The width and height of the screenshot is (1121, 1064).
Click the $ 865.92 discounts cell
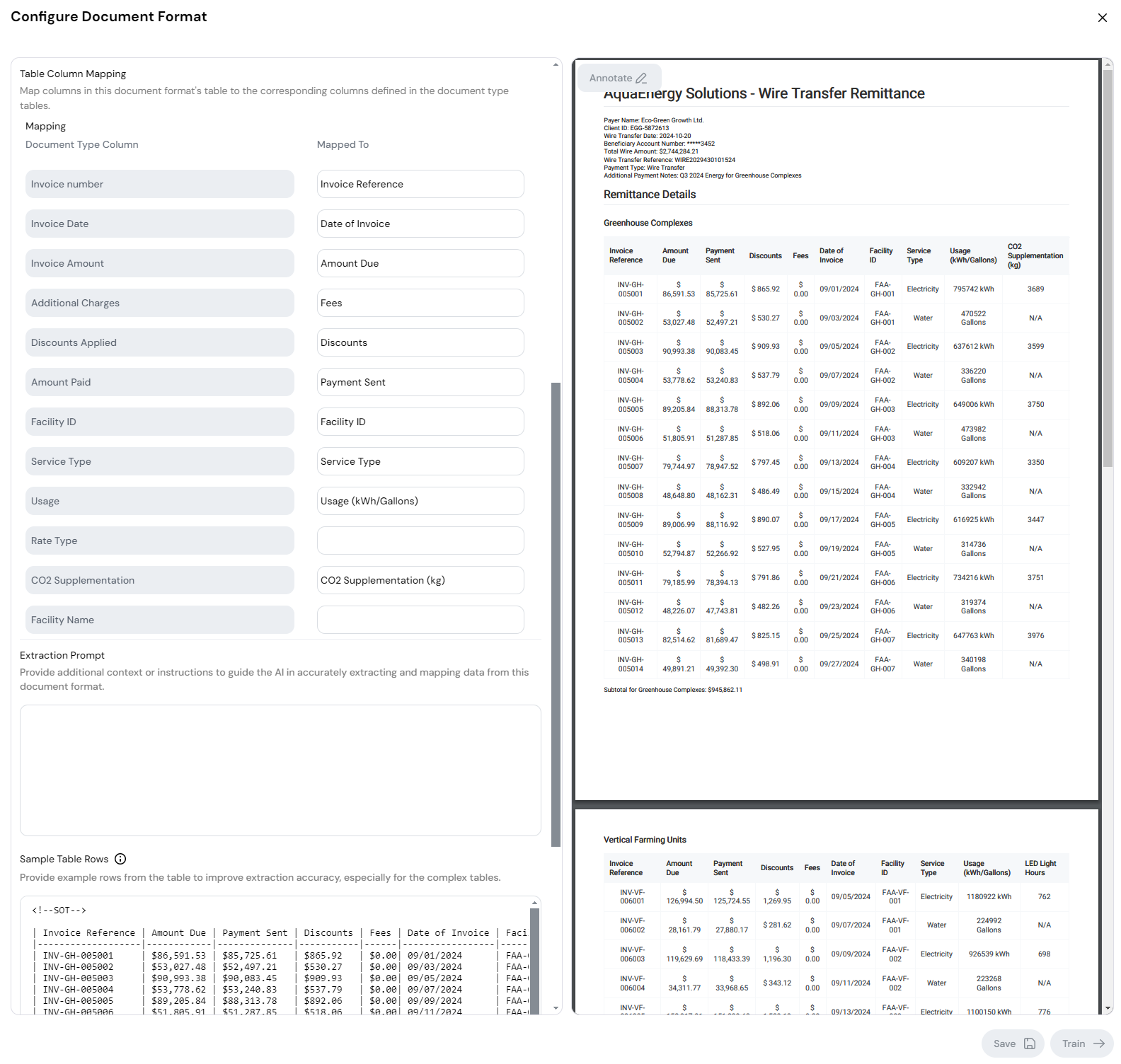[x=766, y=289]
